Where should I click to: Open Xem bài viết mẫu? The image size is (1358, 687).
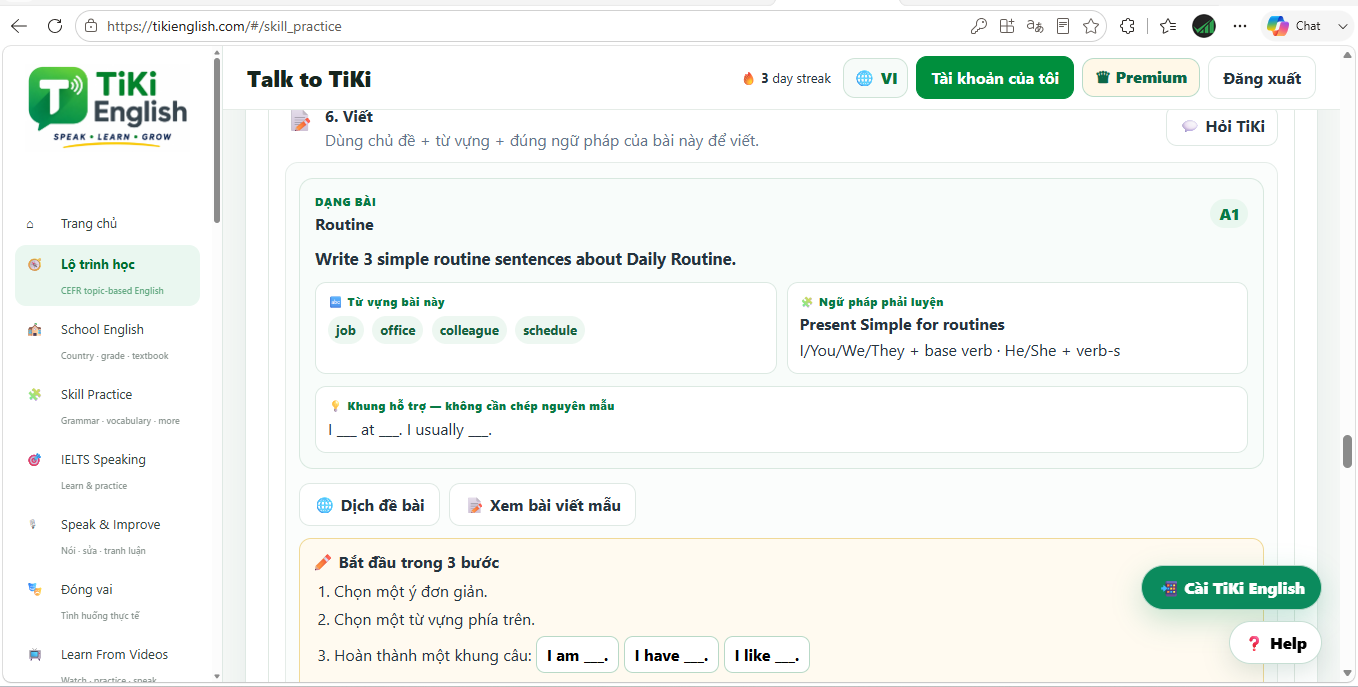[x=542, y=505]
